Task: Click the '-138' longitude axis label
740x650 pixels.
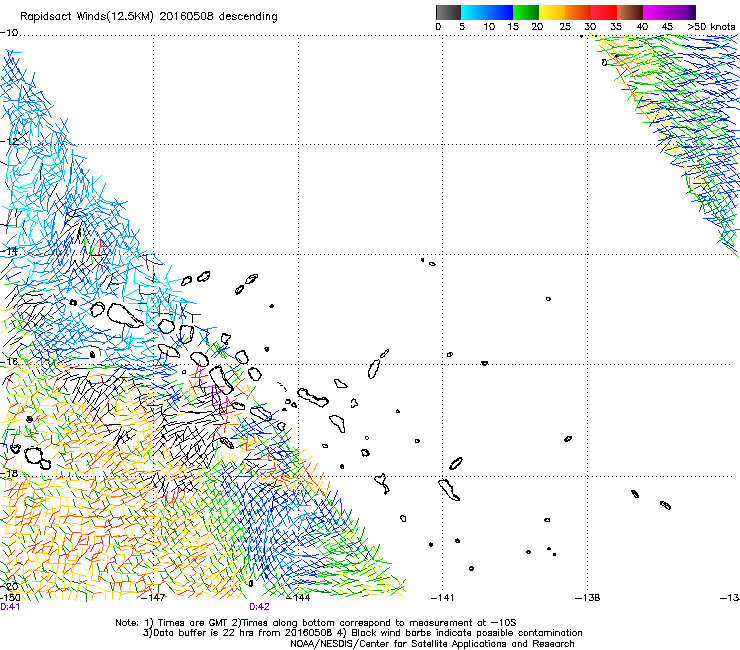Action: coord(587,598)
